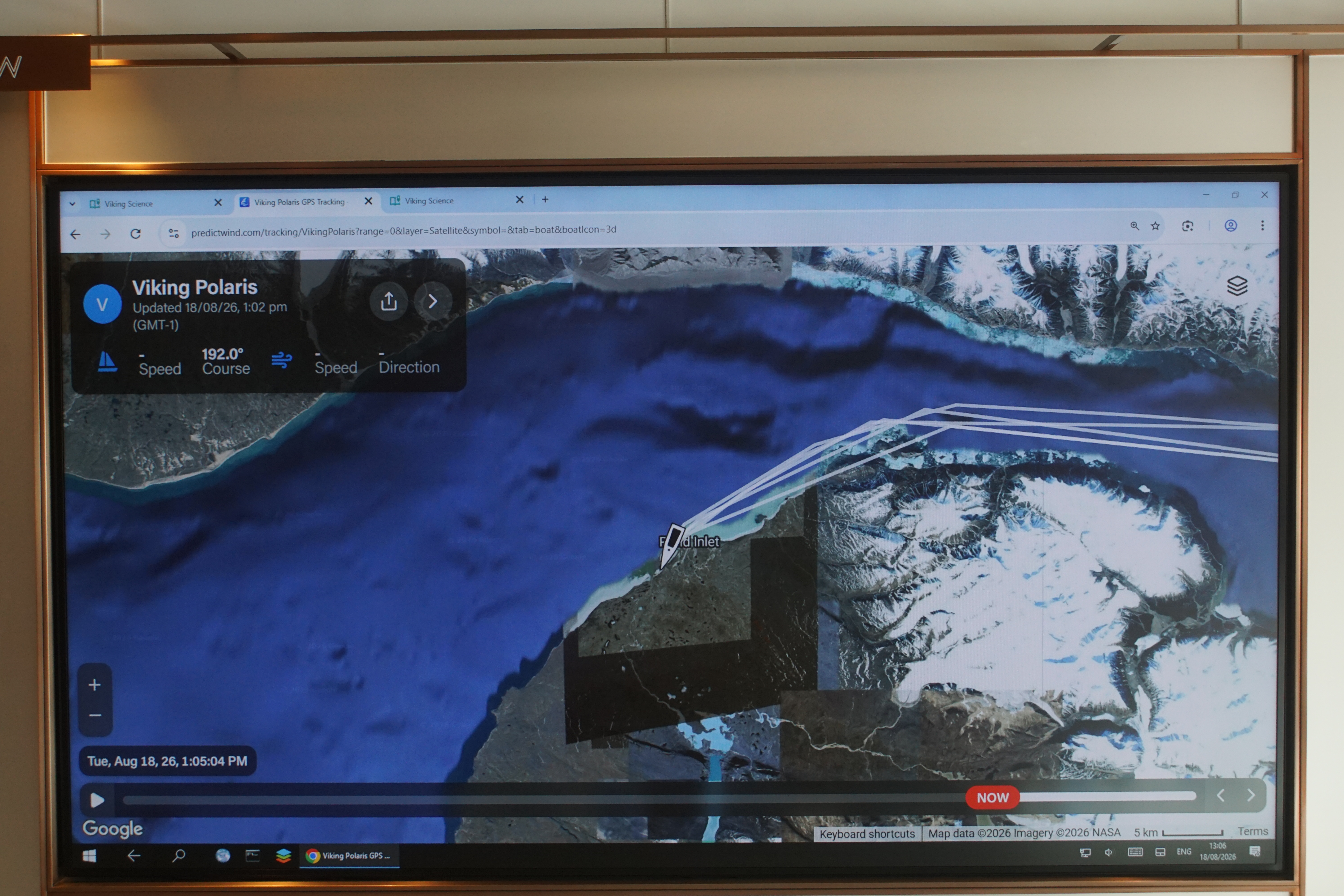Zoom in on the map
The height and width of the screenshot is (896, 1344).
pos(95,685)
